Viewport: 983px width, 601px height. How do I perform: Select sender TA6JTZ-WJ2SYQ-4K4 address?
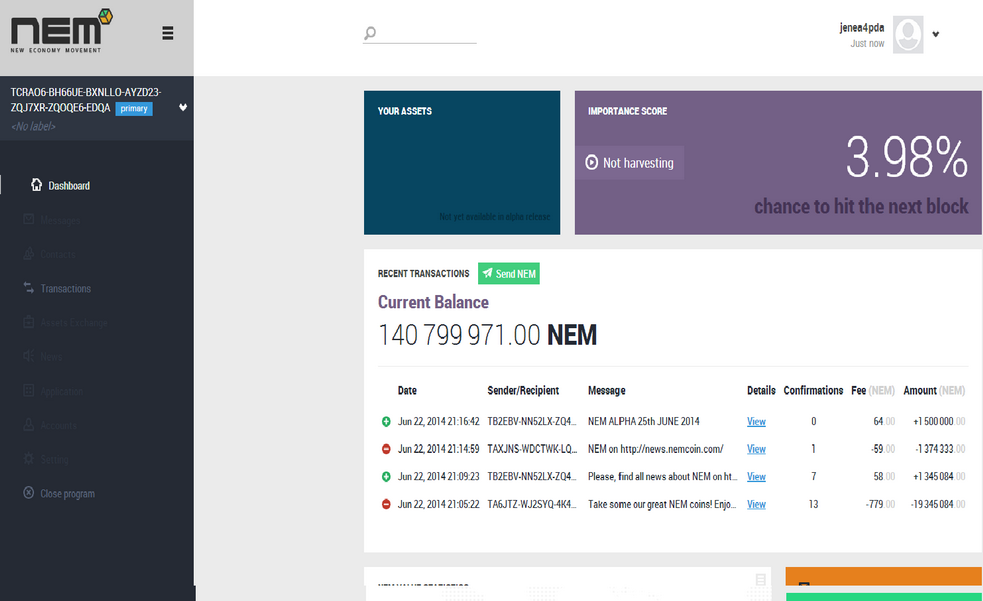click(x=532, y=504)
